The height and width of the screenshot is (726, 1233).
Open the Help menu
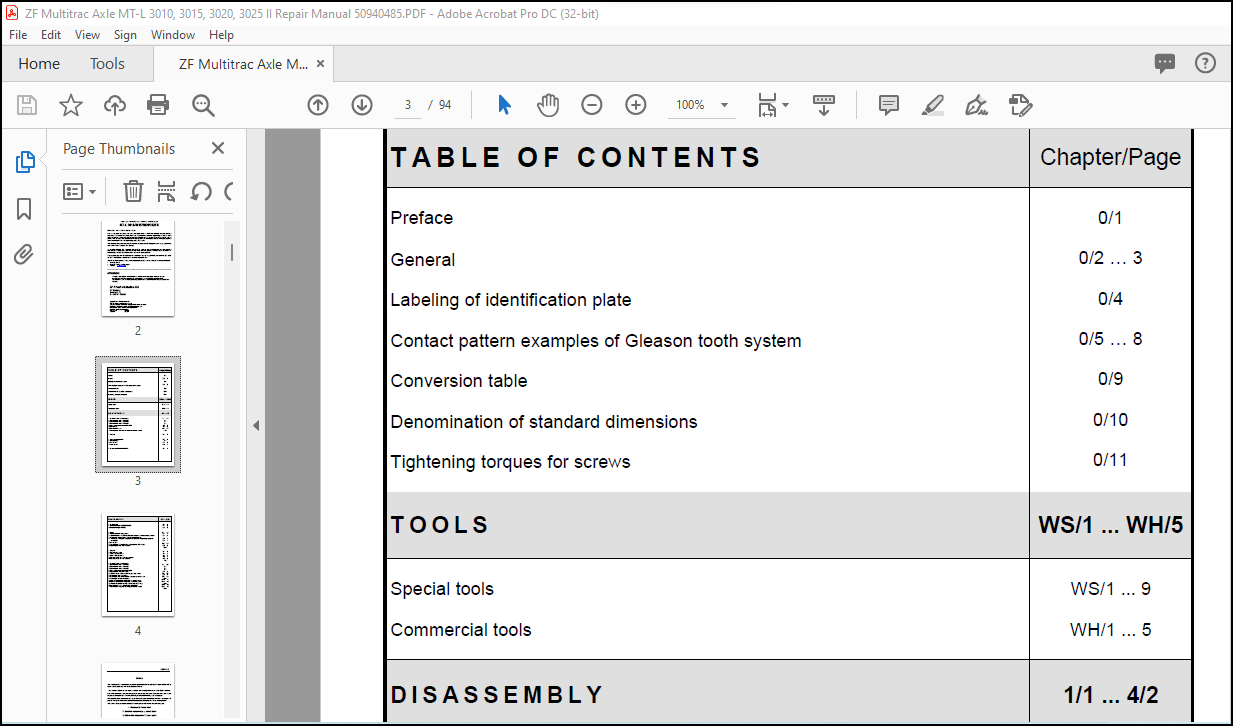coord(221,34)
